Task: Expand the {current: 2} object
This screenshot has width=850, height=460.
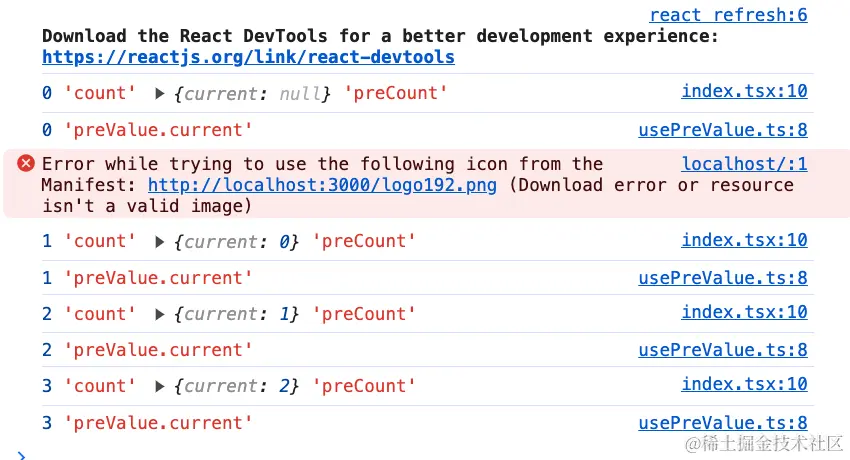Action: [160, 386]
